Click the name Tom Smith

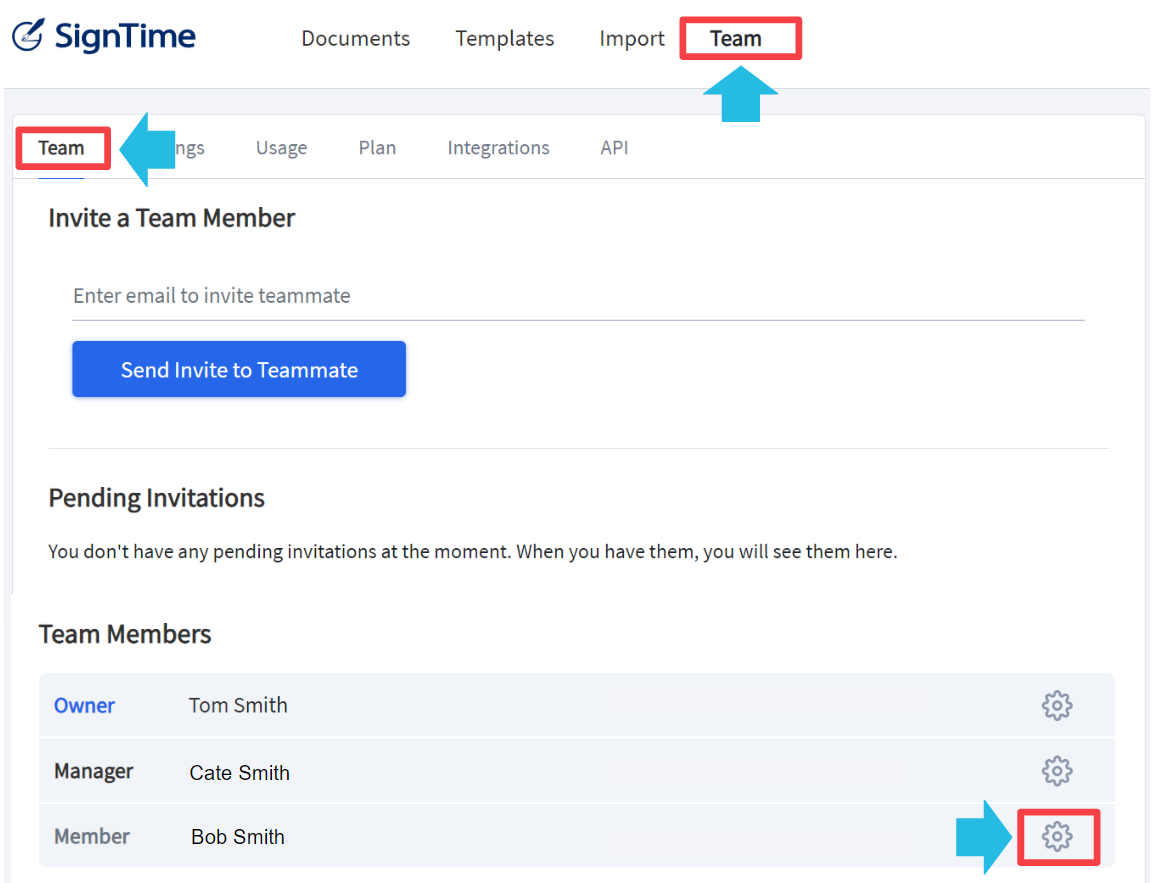pyautogui.click(x=238, y=705)
